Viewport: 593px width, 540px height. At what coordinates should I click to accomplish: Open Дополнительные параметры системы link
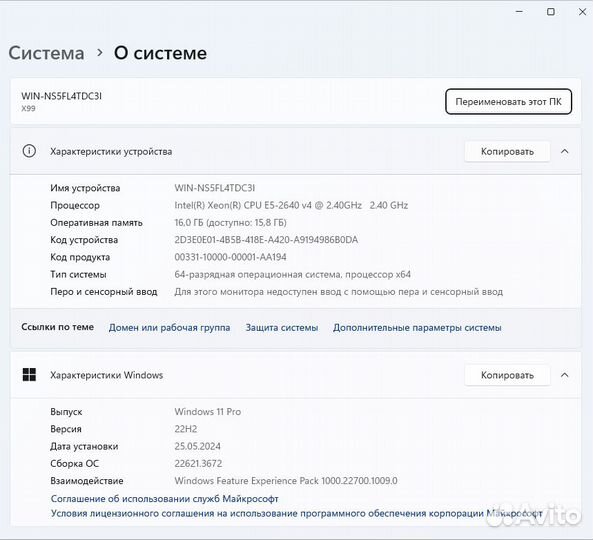[417, 327]
